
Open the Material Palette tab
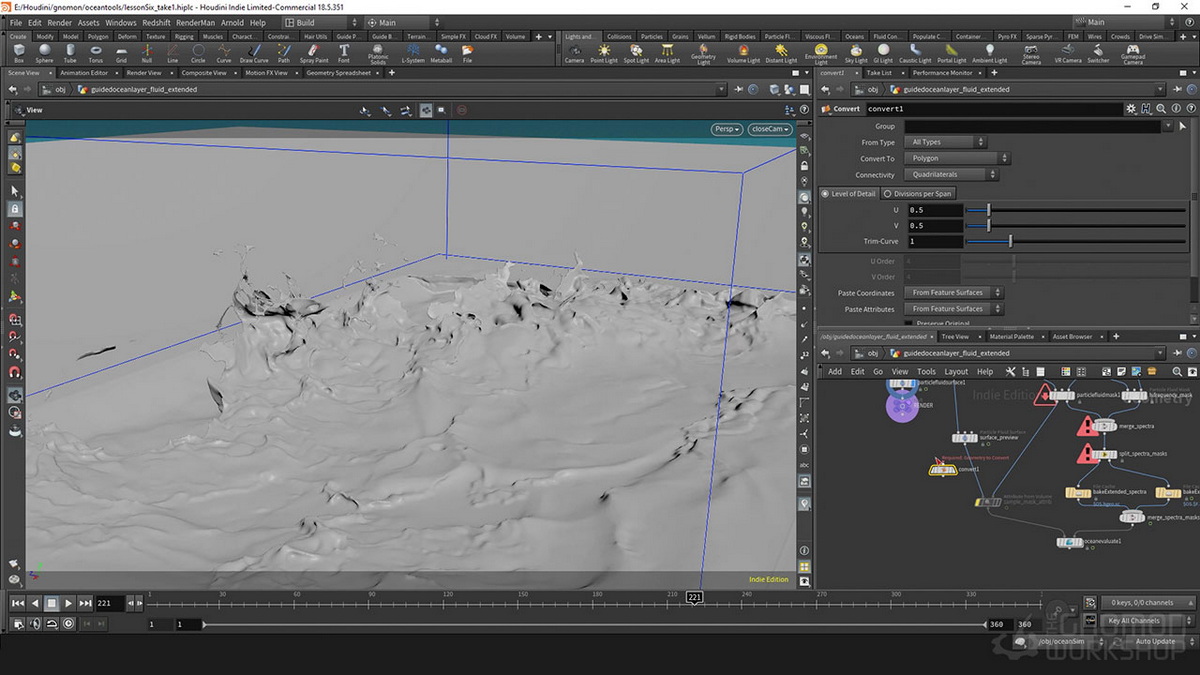tap(1013, 337)
